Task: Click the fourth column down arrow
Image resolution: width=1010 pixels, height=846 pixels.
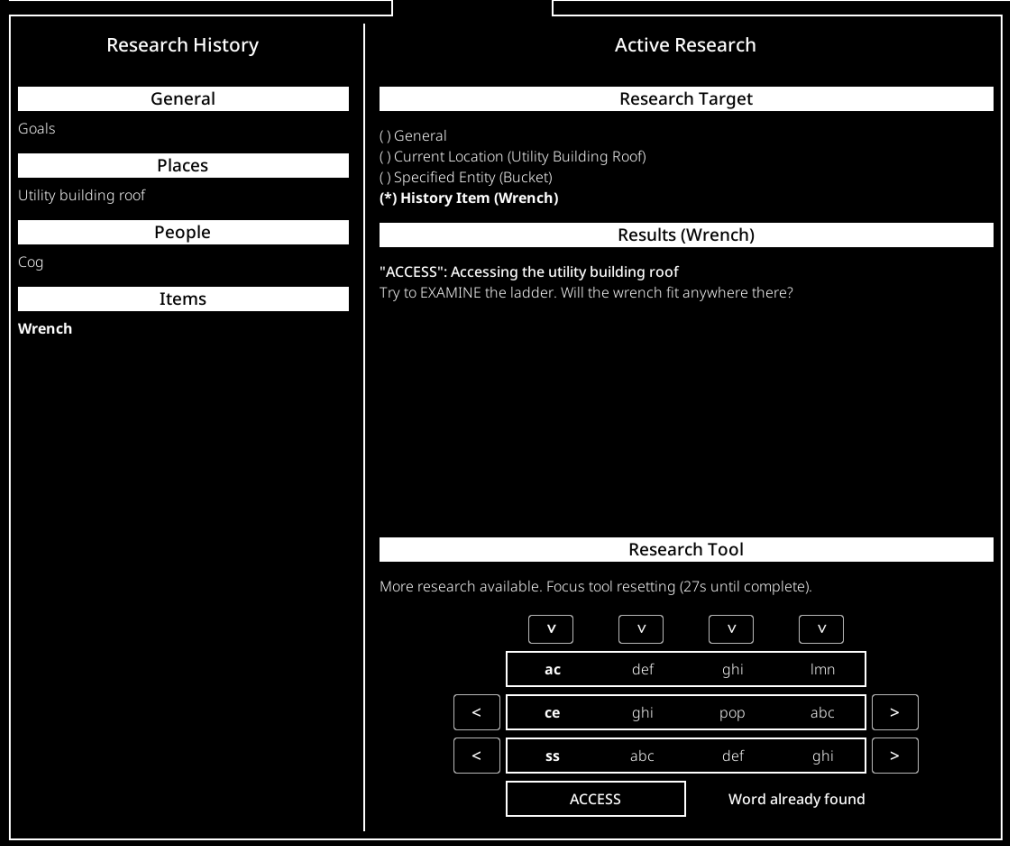Action: [821, 629]
